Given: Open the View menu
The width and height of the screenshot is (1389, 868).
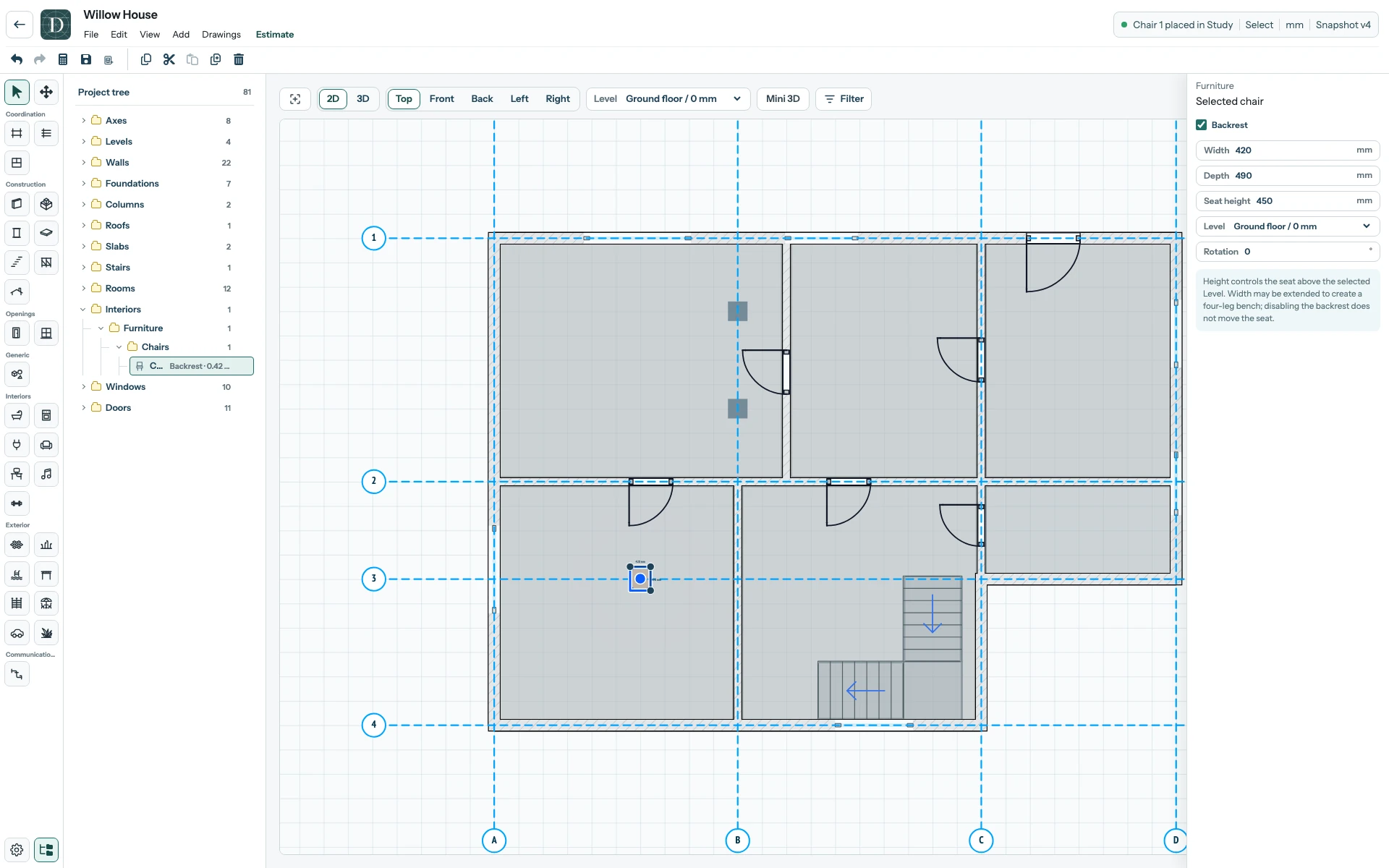Looking at the screenshot, I should 150,35.
